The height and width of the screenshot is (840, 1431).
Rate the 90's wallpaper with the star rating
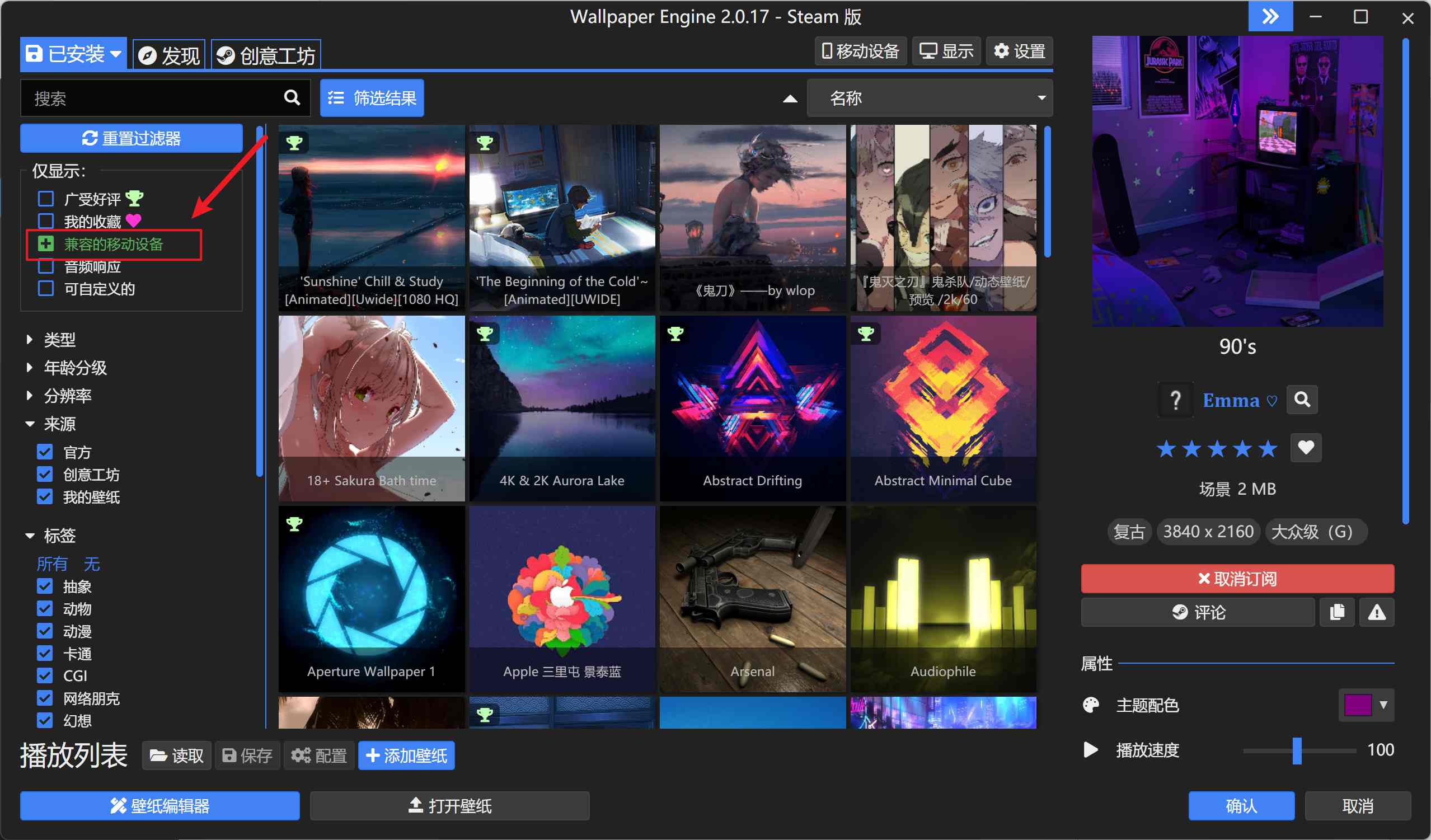pyautogui.click(x=1216, y=449)
